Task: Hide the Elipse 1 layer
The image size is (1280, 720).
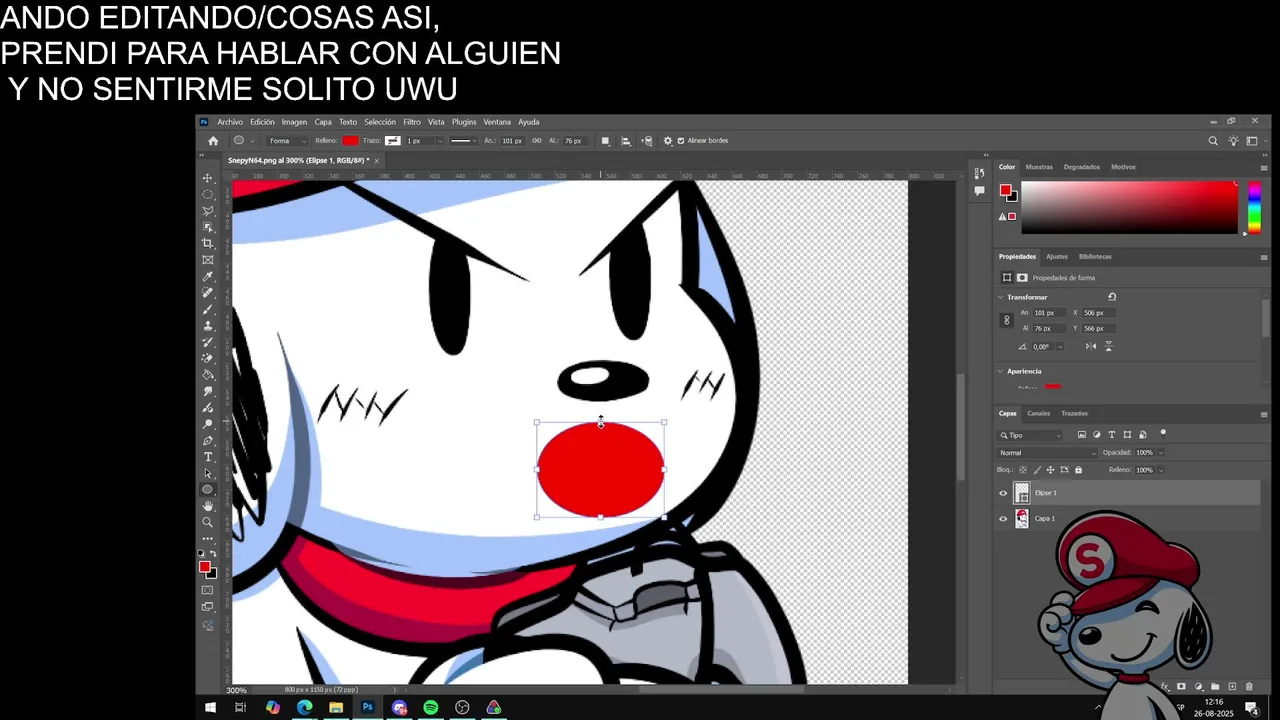Action: click(x=1003, y=493)
